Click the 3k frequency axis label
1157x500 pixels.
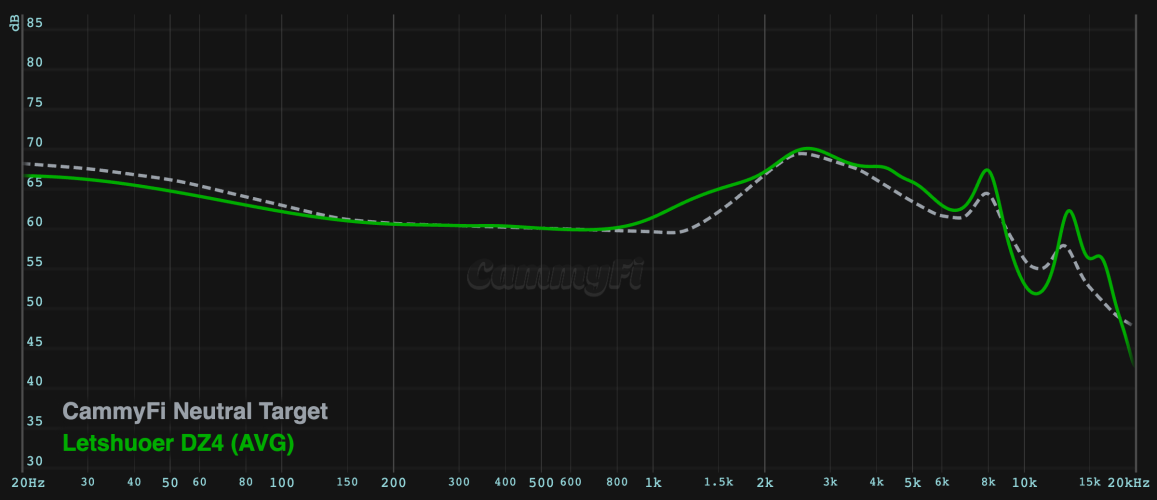[830, 482]
